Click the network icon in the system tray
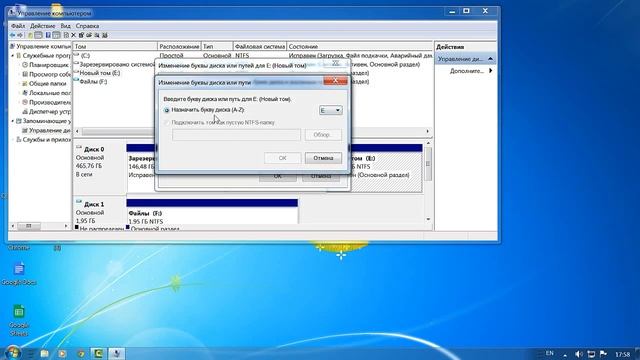 (591, 354)
